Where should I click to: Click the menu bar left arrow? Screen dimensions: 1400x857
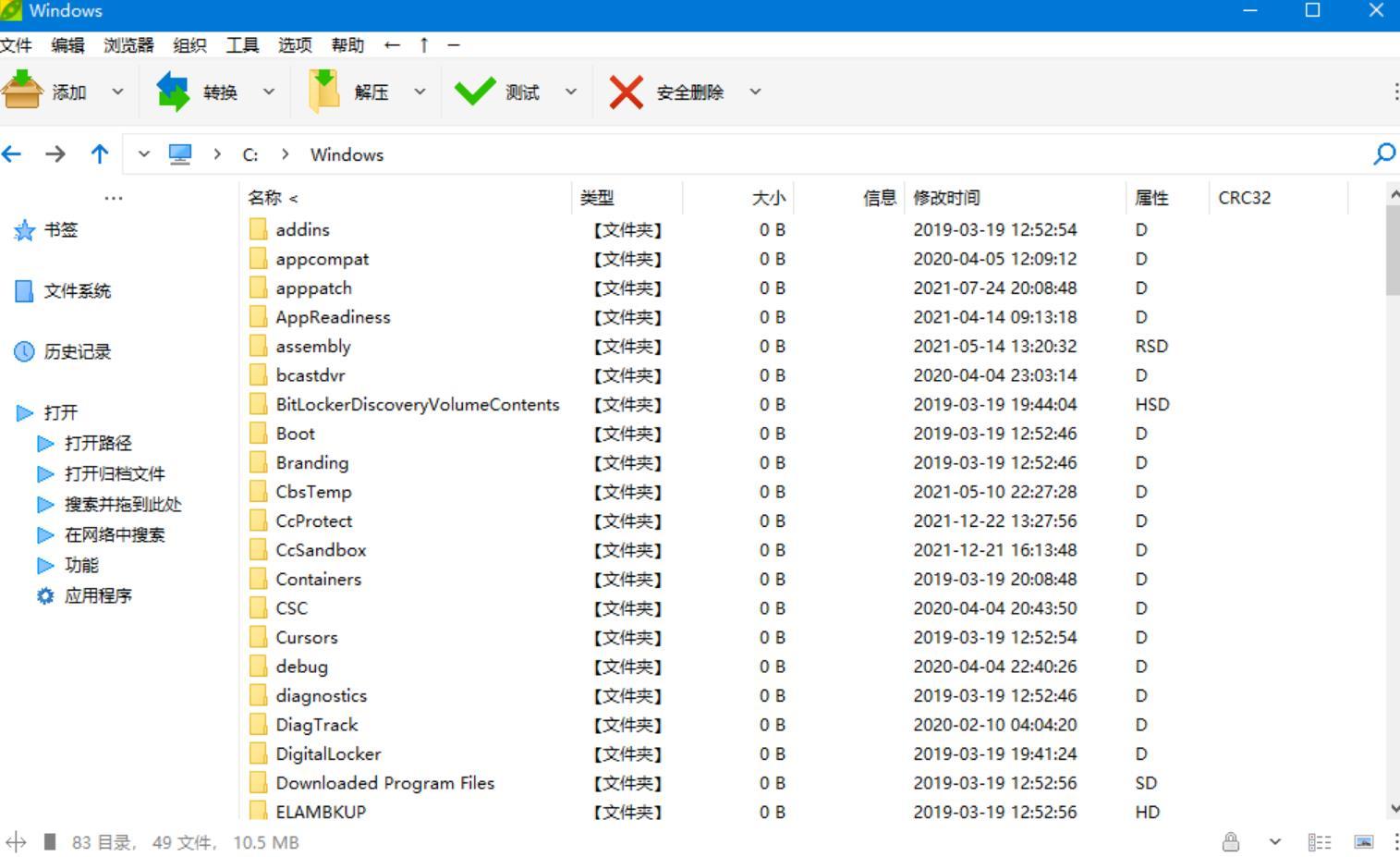click(x=392, y=44)
